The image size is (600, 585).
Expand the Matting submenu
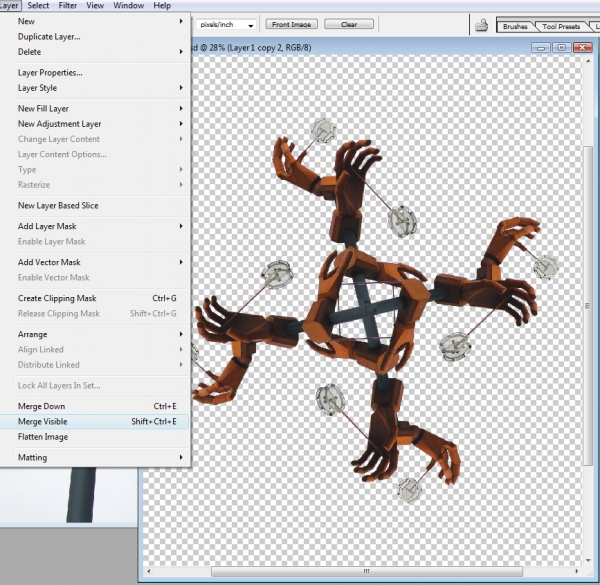95,458
